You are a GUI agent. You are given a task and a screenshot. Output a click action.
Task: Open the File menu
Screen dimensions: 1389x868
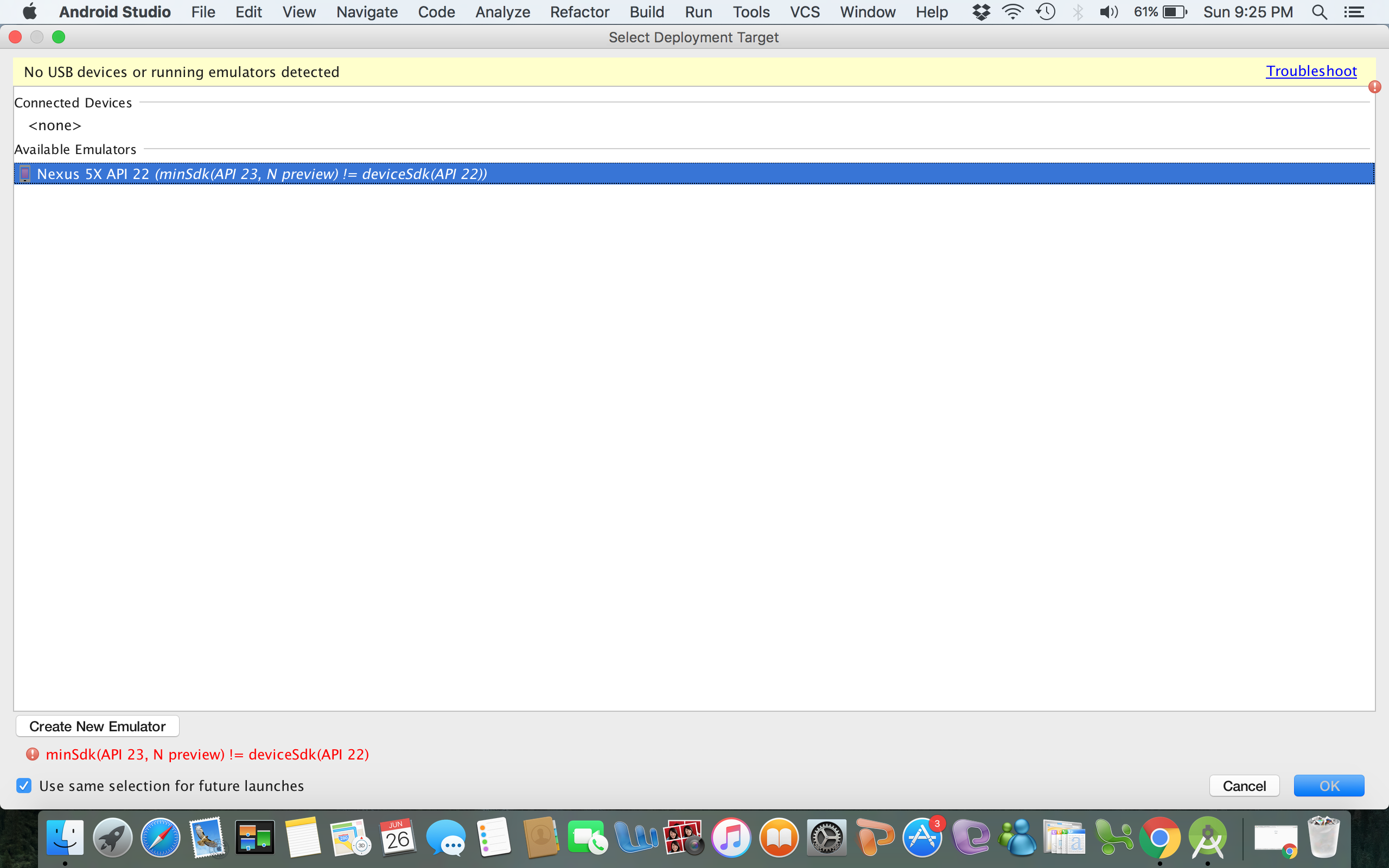[x=203, y=12]
